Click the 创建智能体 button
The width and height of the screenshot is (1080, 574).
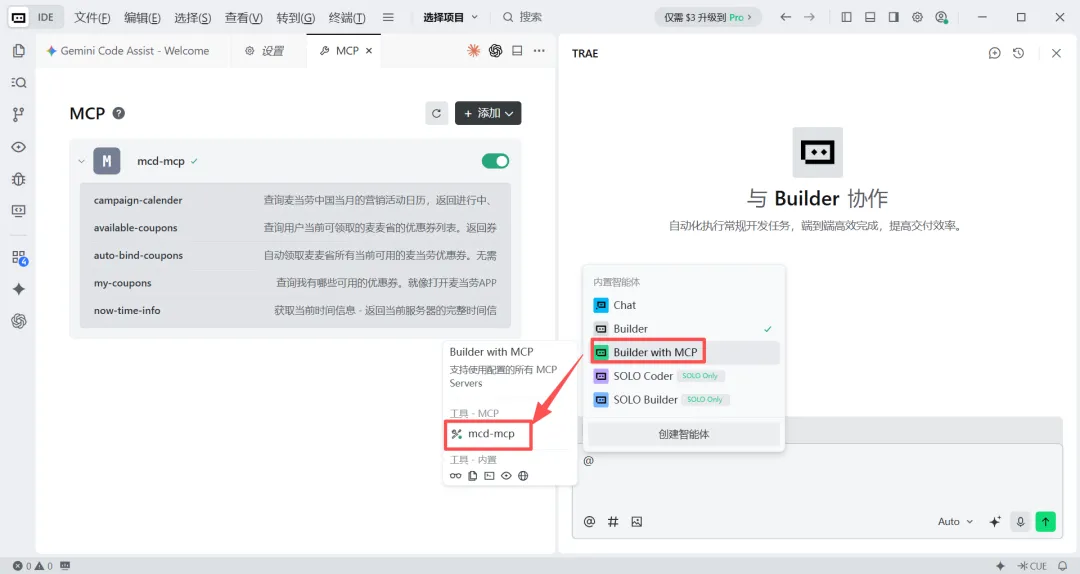click(x=684, y=434)
